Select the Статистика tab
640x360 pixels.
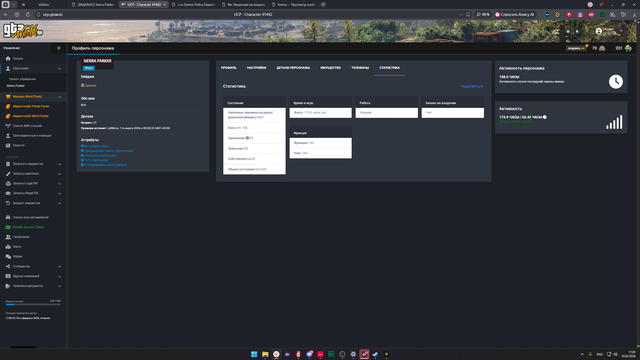tap(389, 68)
